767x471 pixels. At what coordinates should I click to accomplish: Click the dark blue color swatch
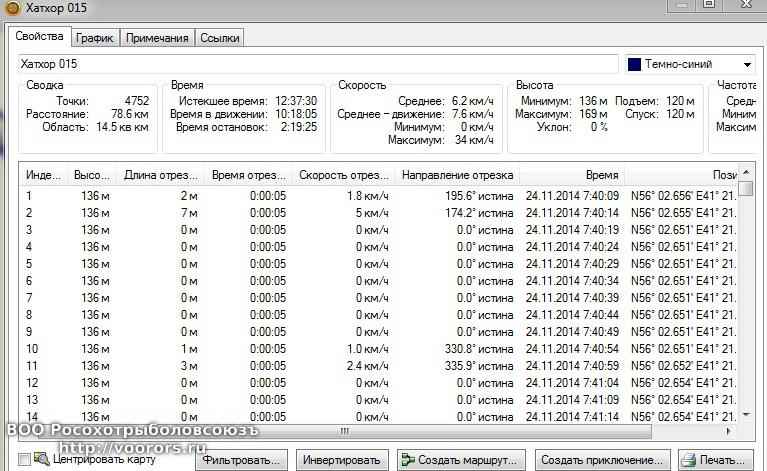(x=634, y=65)
